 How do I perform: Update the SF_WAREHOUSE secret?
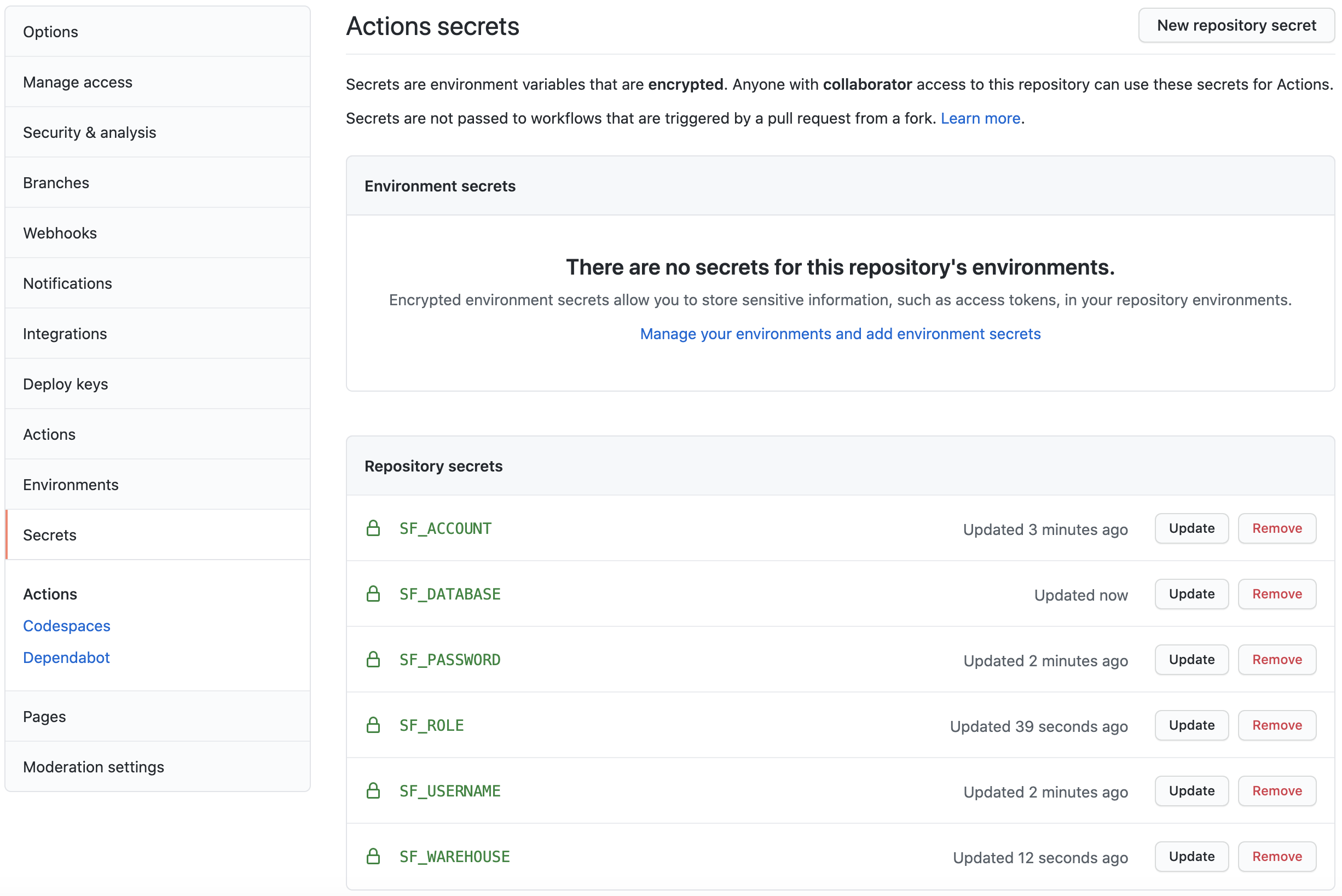(1191, 857)
